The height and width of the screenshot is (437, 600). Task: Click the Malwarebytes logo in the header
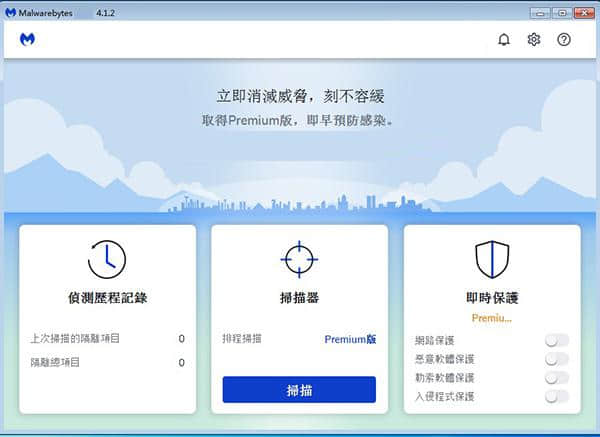28,39
